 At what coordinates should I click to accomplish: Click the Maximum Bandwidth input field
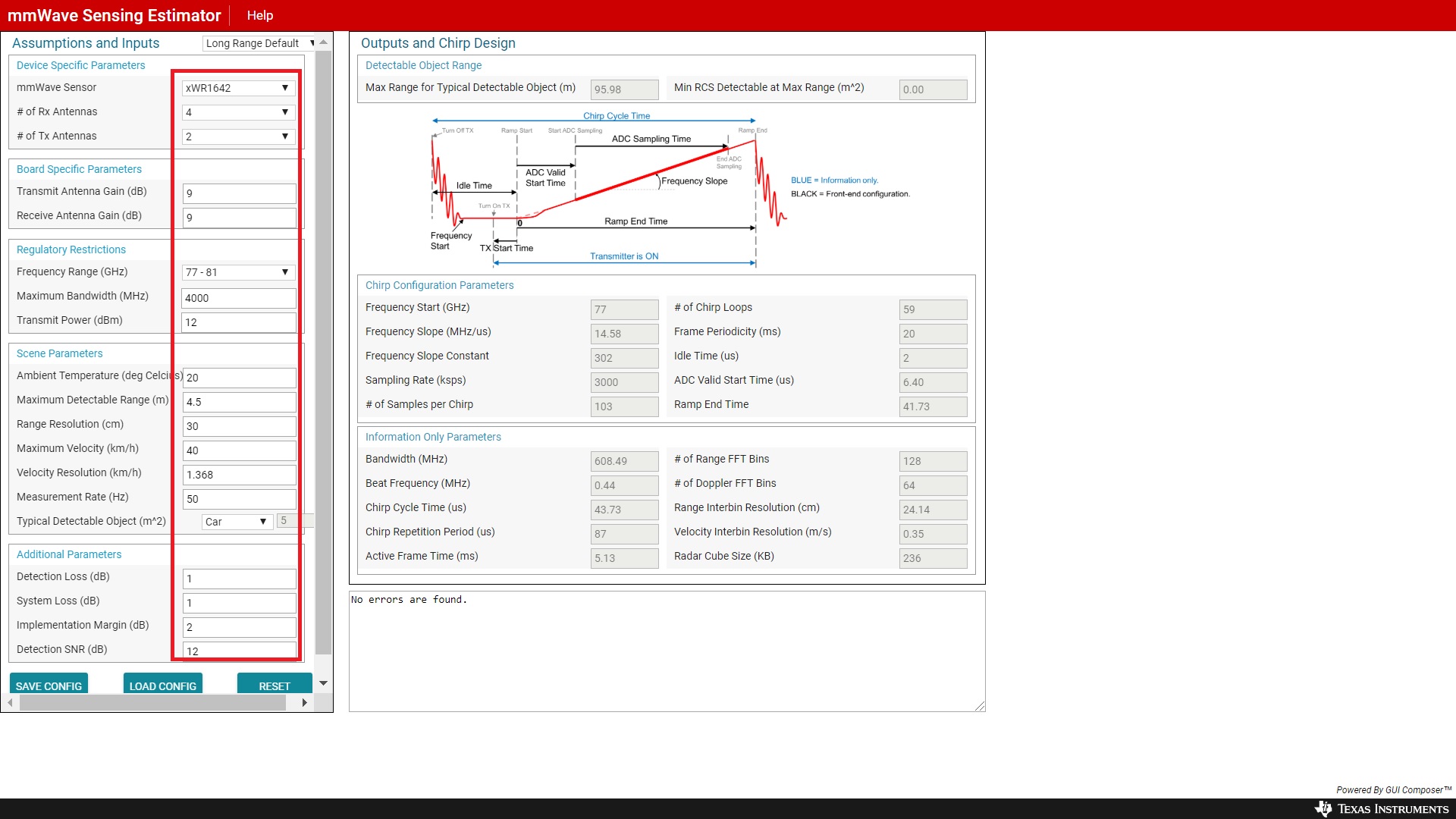238,298
